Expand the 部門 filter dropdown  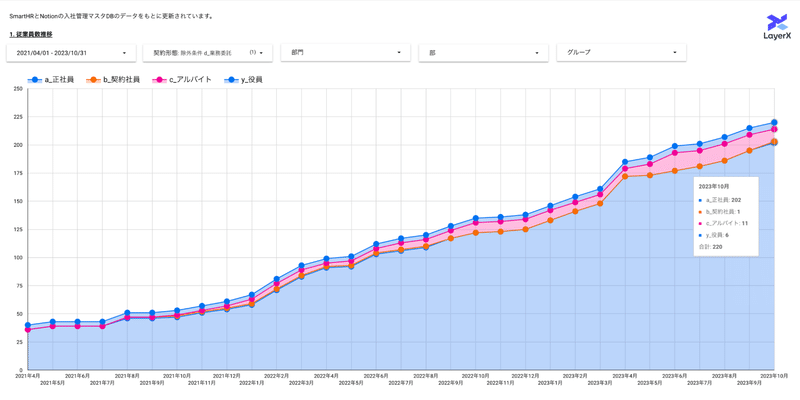[345, 53]
